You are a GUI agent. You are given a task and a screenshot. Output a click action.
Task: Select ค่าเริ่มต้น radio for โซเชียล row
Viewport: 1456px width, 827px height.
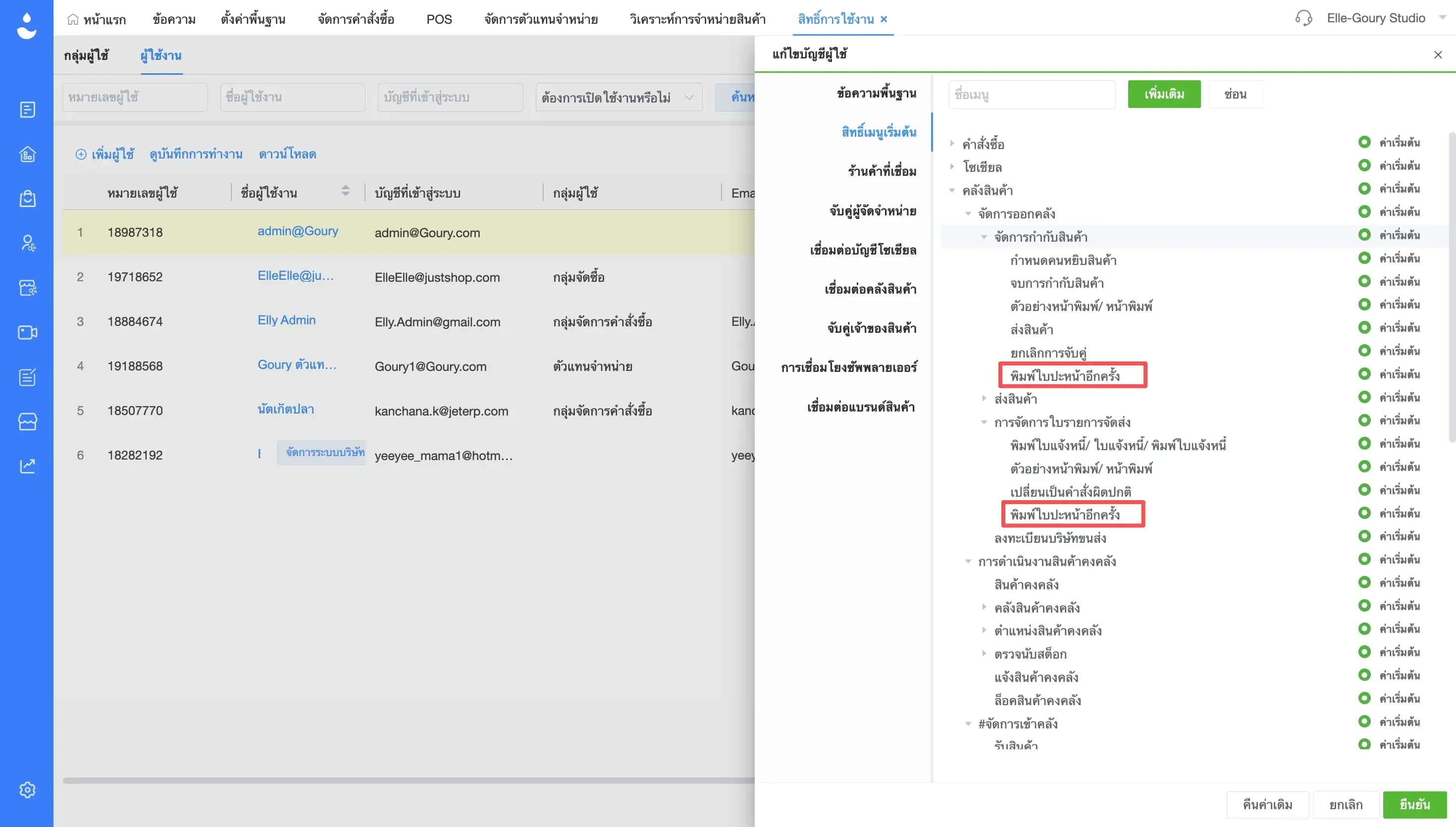pyautogui.click(x=1364, y=165)
